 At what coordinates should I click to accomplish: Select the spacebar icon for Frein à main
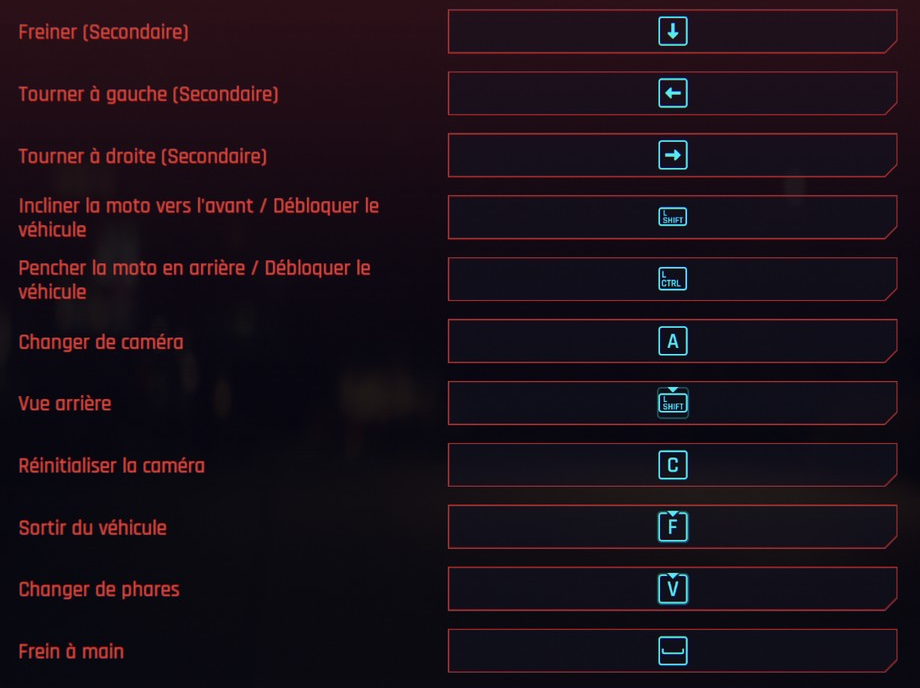coord(672,651)
